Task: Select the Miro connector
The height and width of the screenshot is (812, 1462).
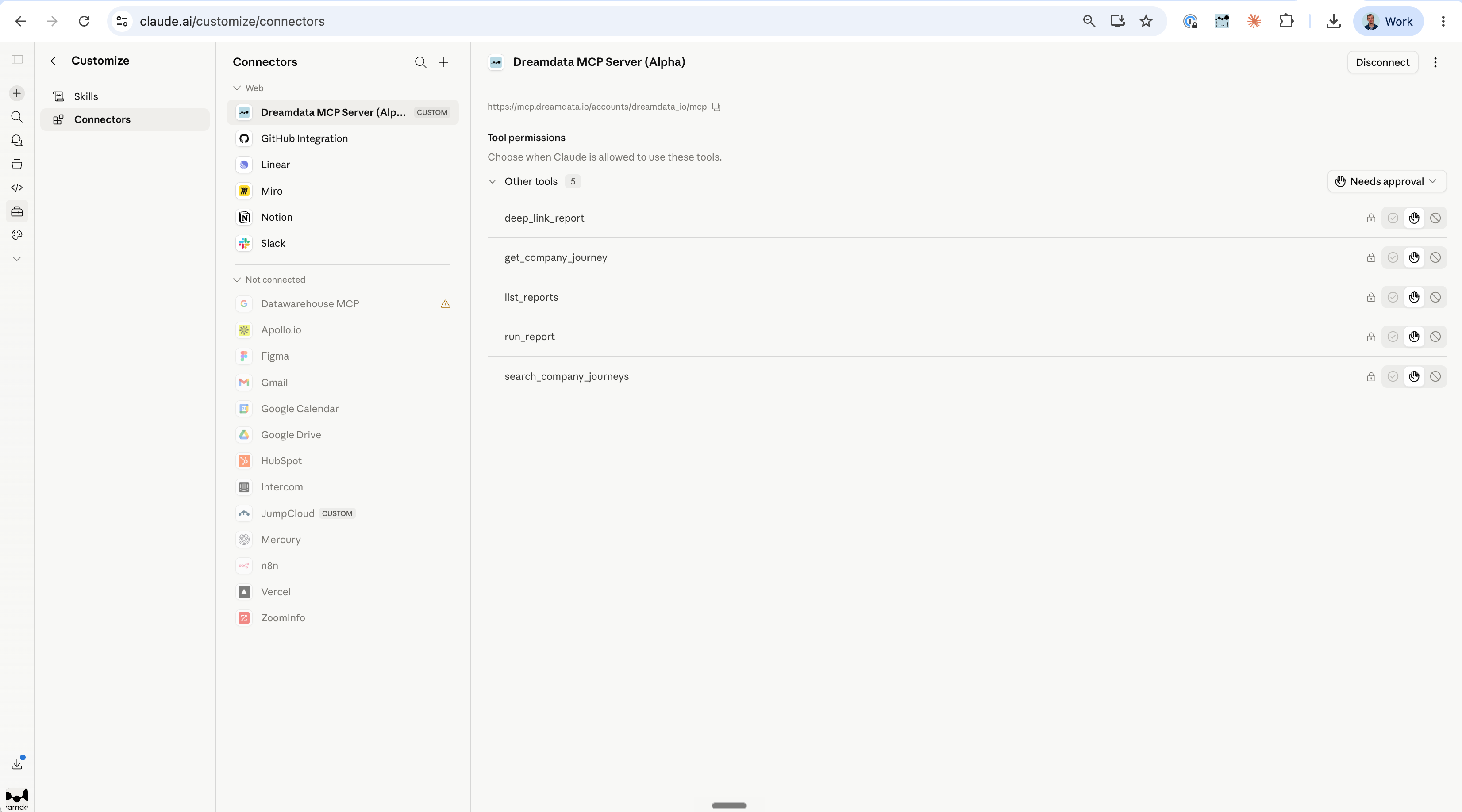Action: 343,191
